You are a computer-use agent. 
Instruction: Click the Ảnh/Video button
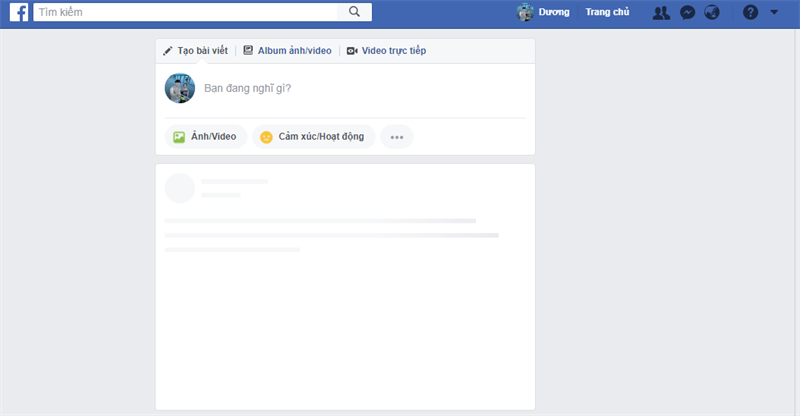pyautogui.click(x=206, y=137)
